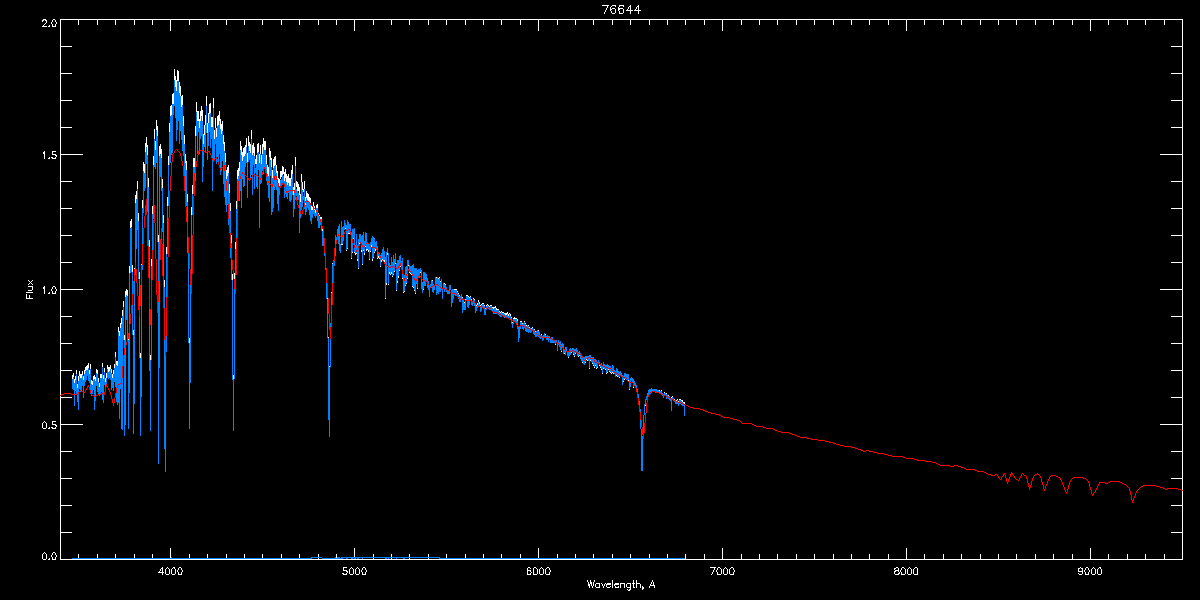Click the 1.5 flux tick label
This screenshot has height=600, width=1200.
point(47,155)
